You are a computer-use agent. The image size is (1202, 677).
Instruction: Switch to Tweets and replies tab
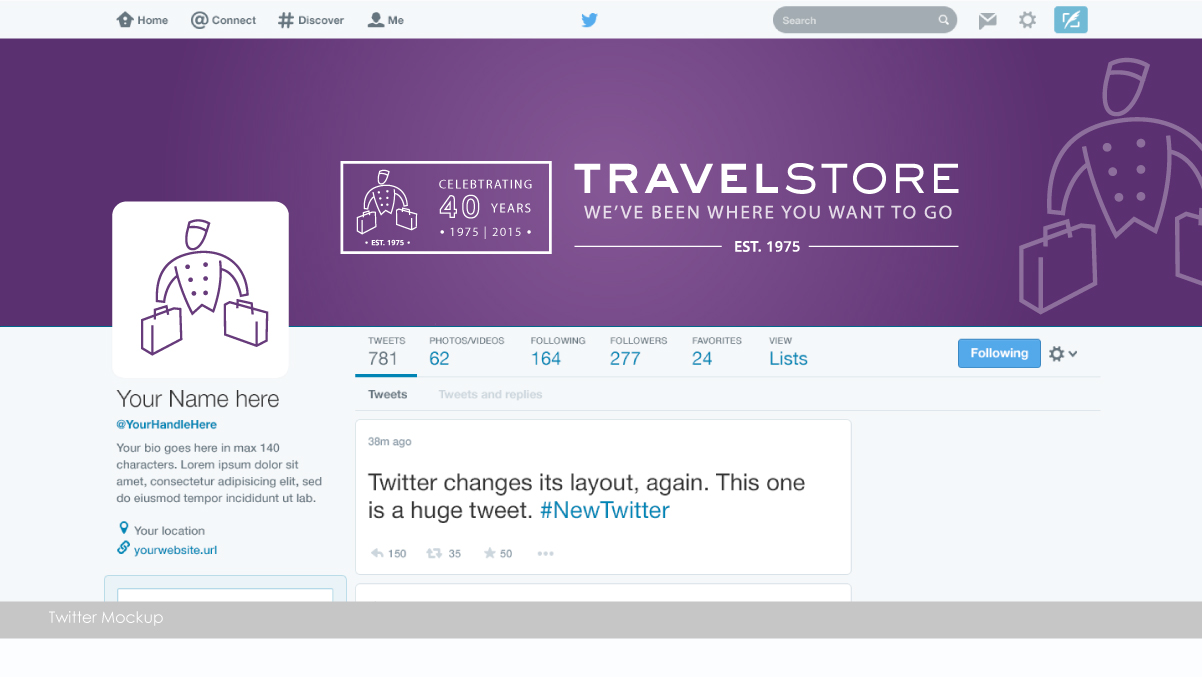490,394
